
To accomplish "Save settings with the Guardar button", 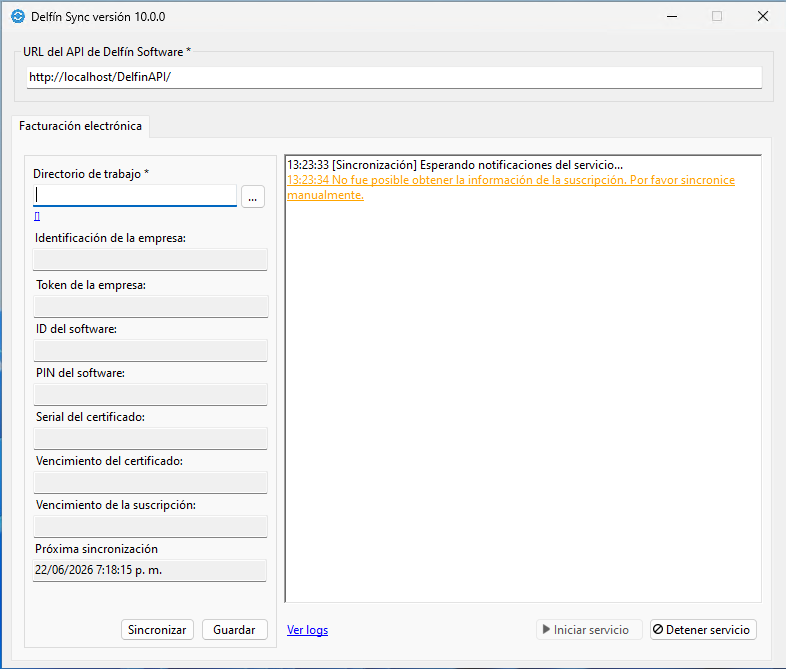I will point(235,629).
